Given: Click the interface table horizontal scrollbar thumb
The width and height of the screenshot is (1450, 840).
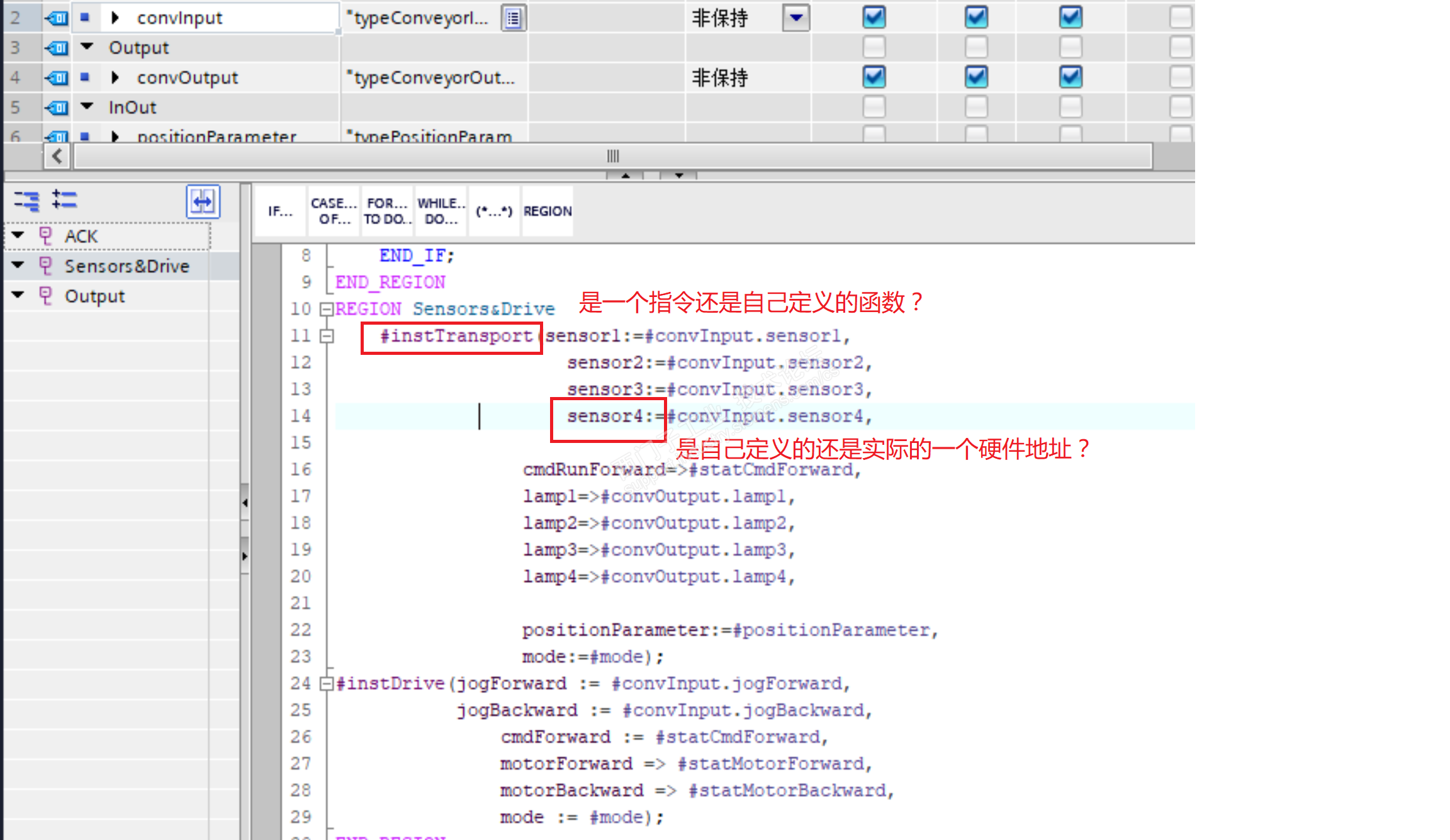Looking at the screenshot, I should tap(612, 156).
